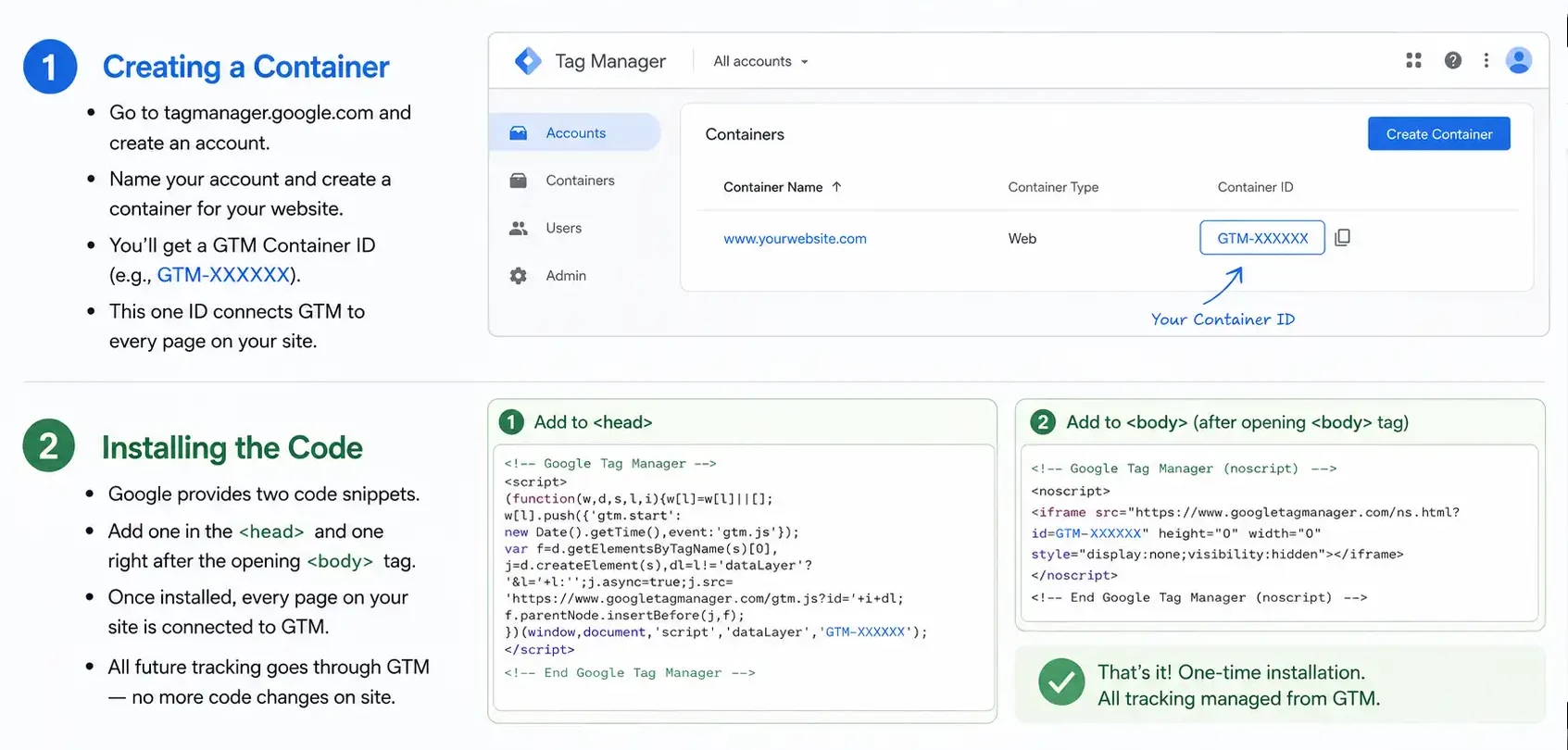Click the Containers sidebar icon

pos(519,181)
